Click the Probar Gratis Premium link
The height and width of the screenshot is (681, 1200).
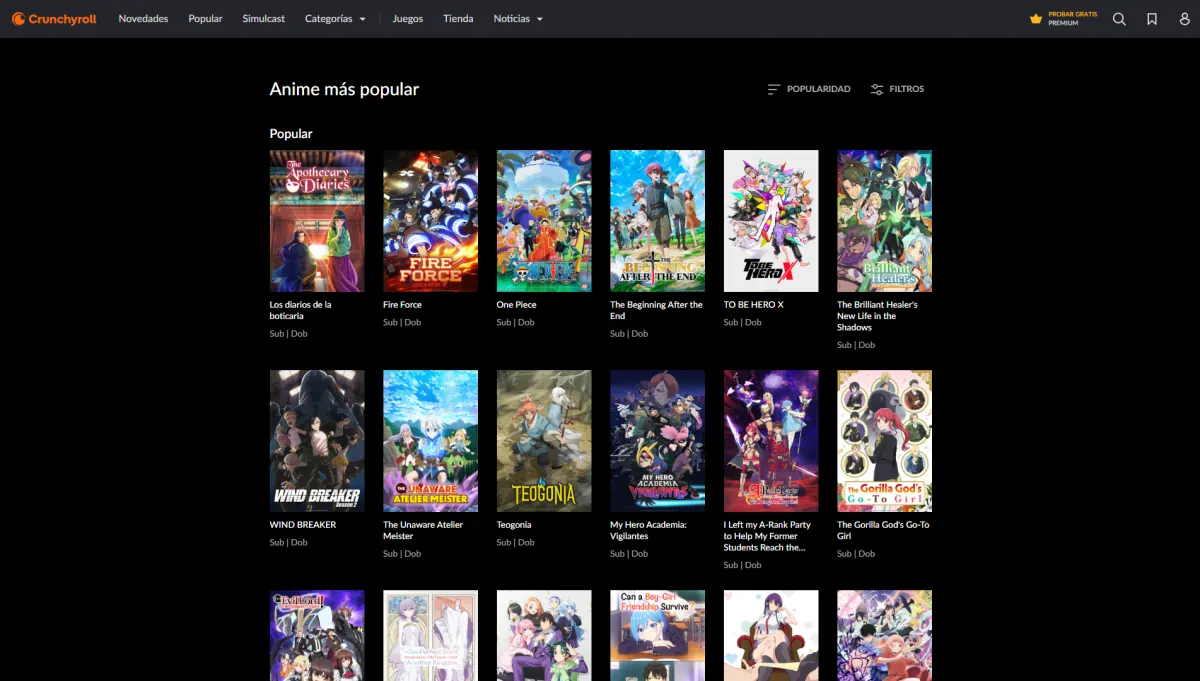click(1063, 19)
